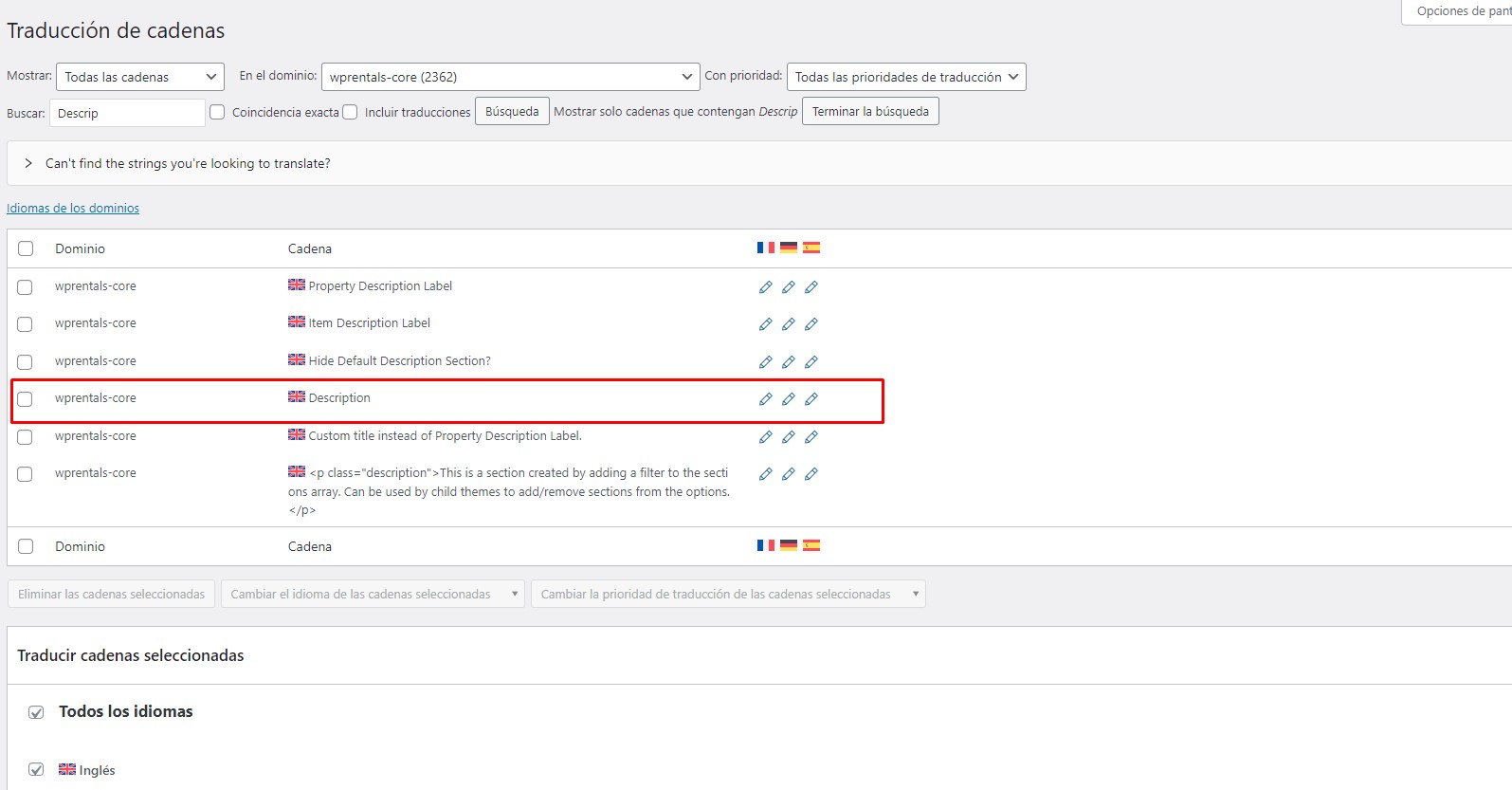Enable Incluir traducciones option
The width and height of the screenshot is (1512, 790).
click(x=350, y=112)
